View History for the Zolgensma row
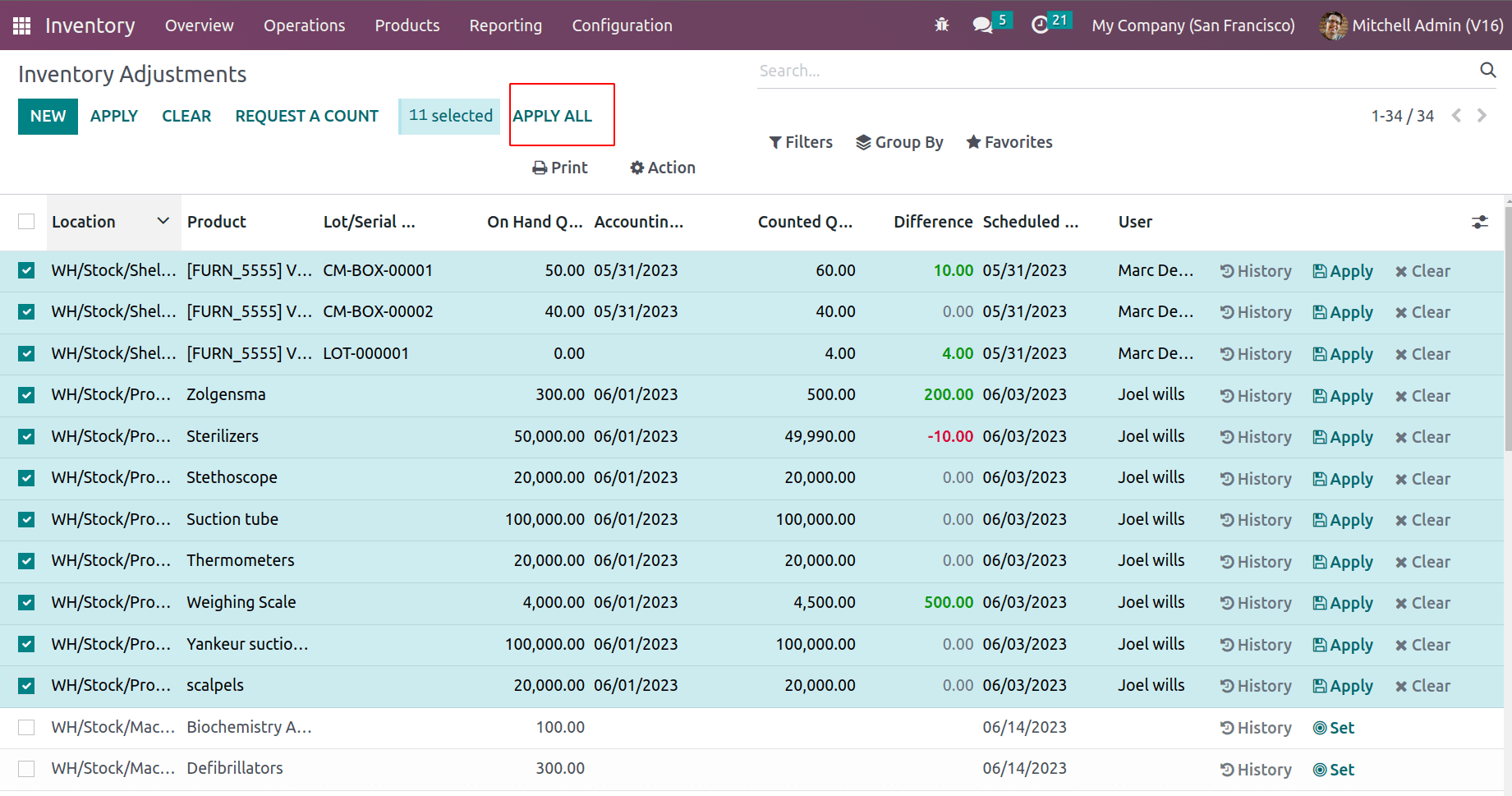 pyautogui.click(x=1255, y=395)
